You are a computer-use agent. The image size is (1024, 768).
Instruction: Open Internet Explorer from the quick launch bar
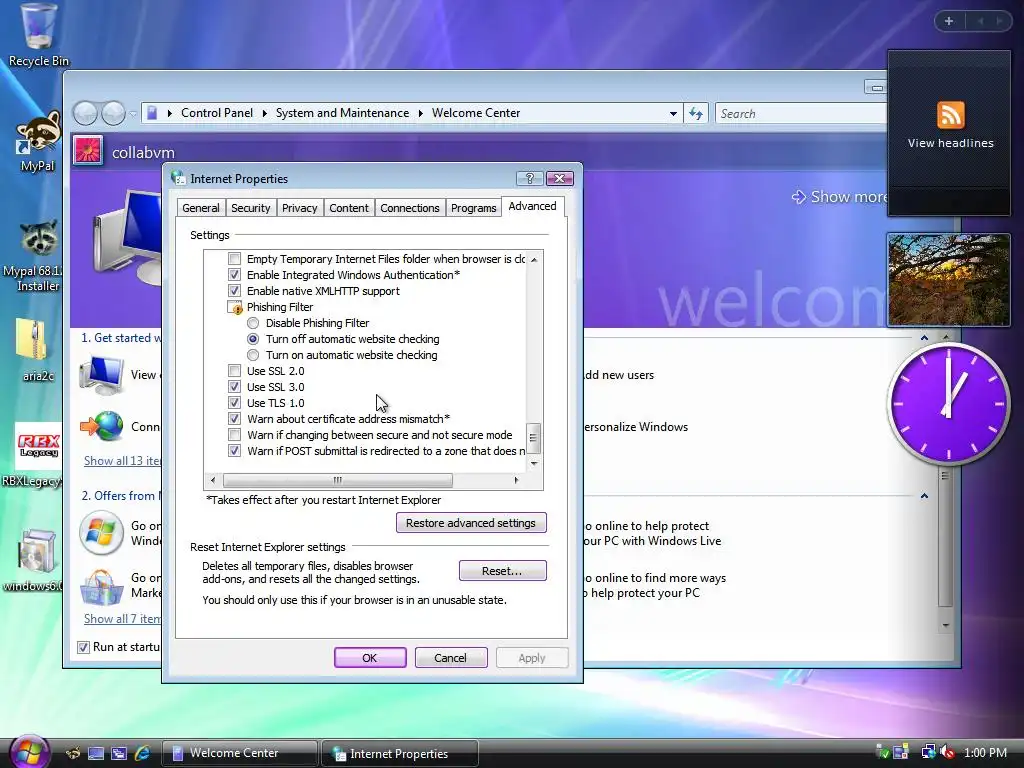pyautogui.click(x=141, y=753)
